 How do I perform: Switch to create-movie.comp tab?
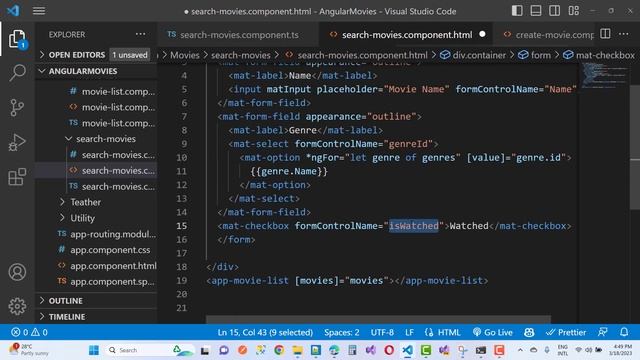[x=547, y=35]
